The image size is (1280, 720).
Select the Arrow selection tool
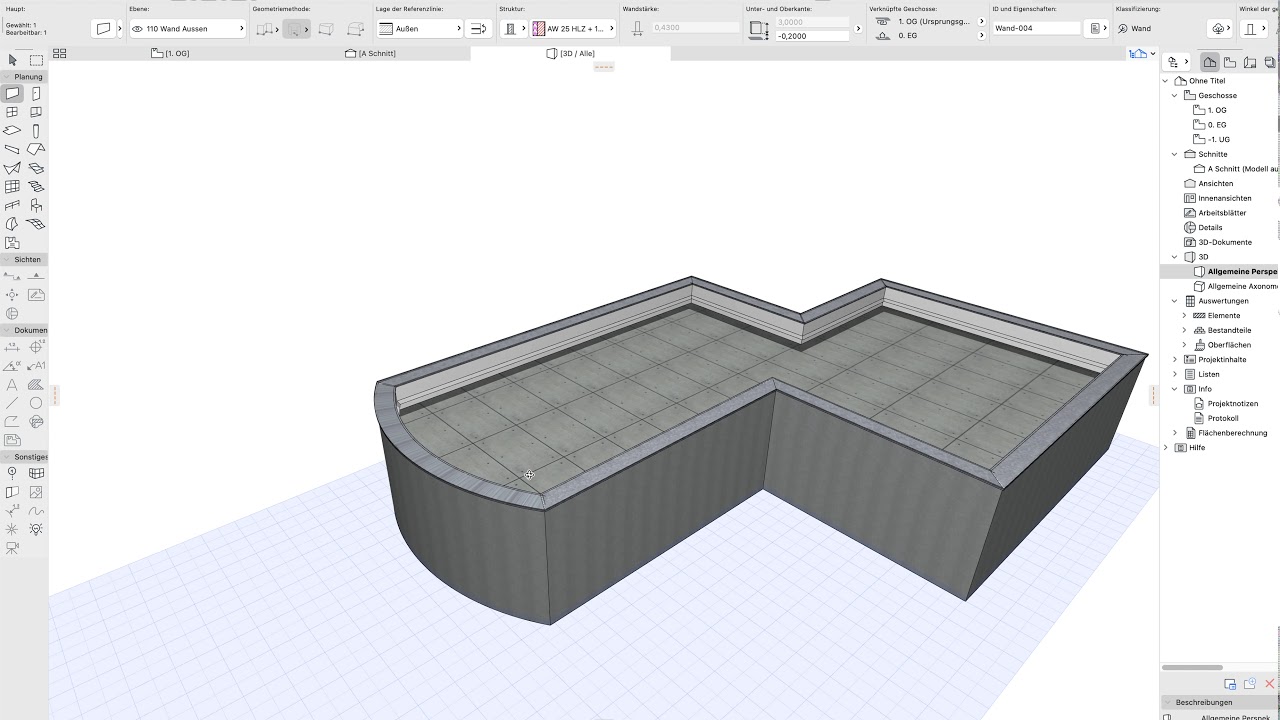point(12,60)
